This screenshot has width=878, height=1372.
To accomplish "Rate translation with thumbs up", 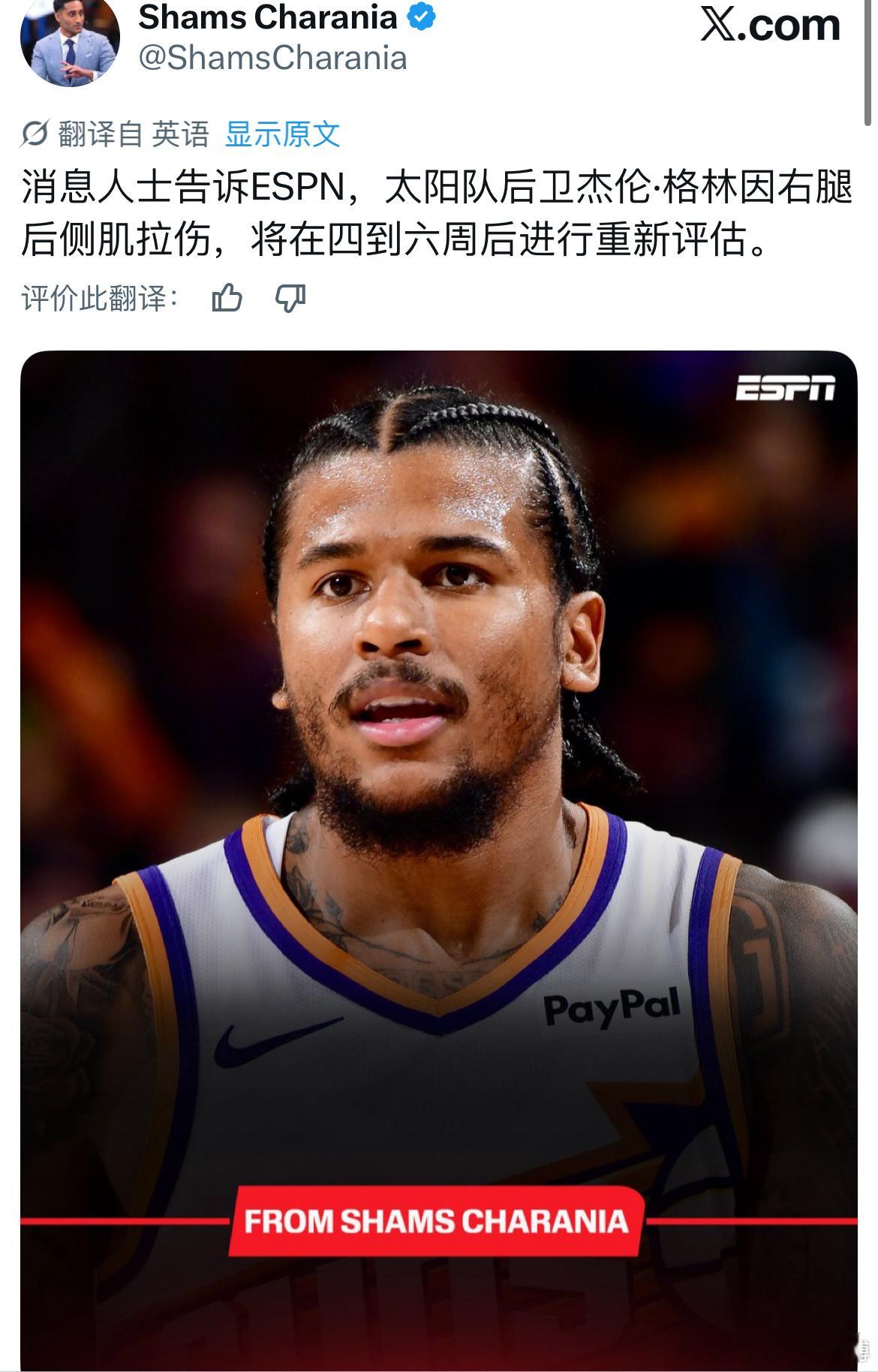I will (227, 298).
